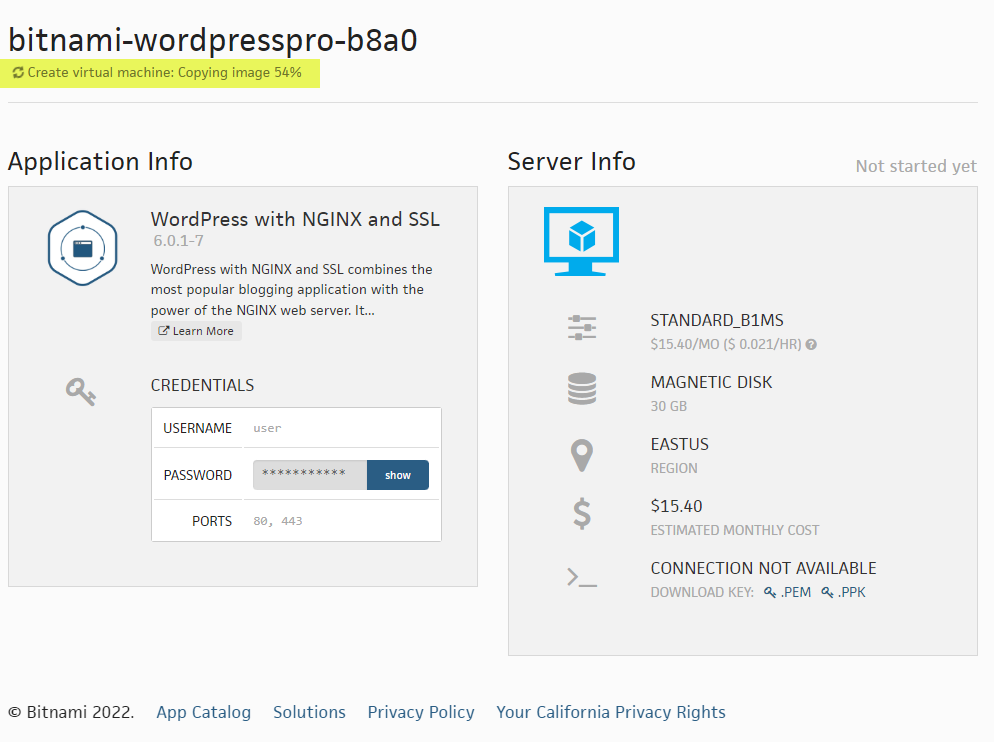This screenshot has width=994, height=742.
Task: Open the Solutions page
Action: (x=309, y=712)
